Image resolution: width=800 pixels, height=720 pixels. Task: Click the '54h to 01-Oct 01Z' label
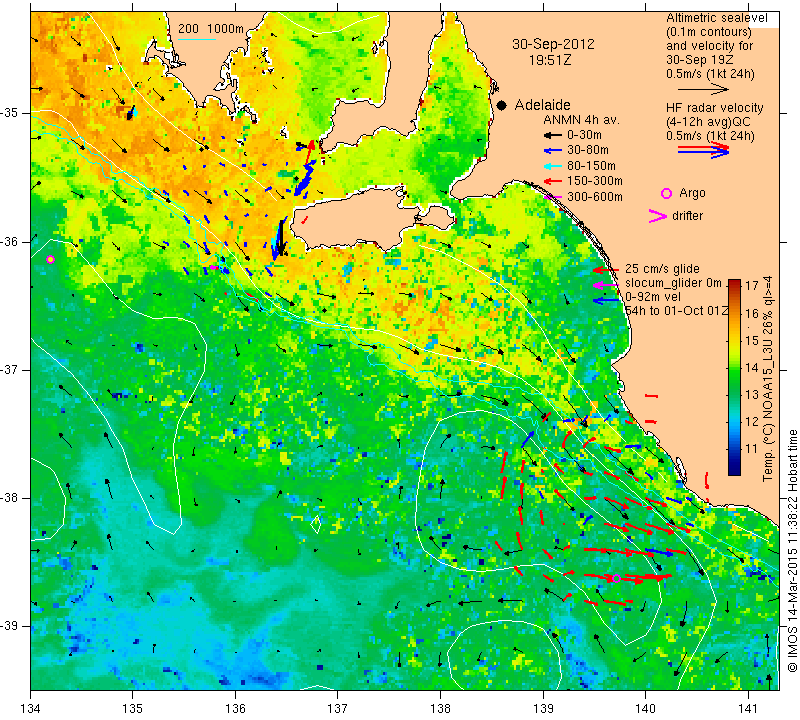point(677,311)
